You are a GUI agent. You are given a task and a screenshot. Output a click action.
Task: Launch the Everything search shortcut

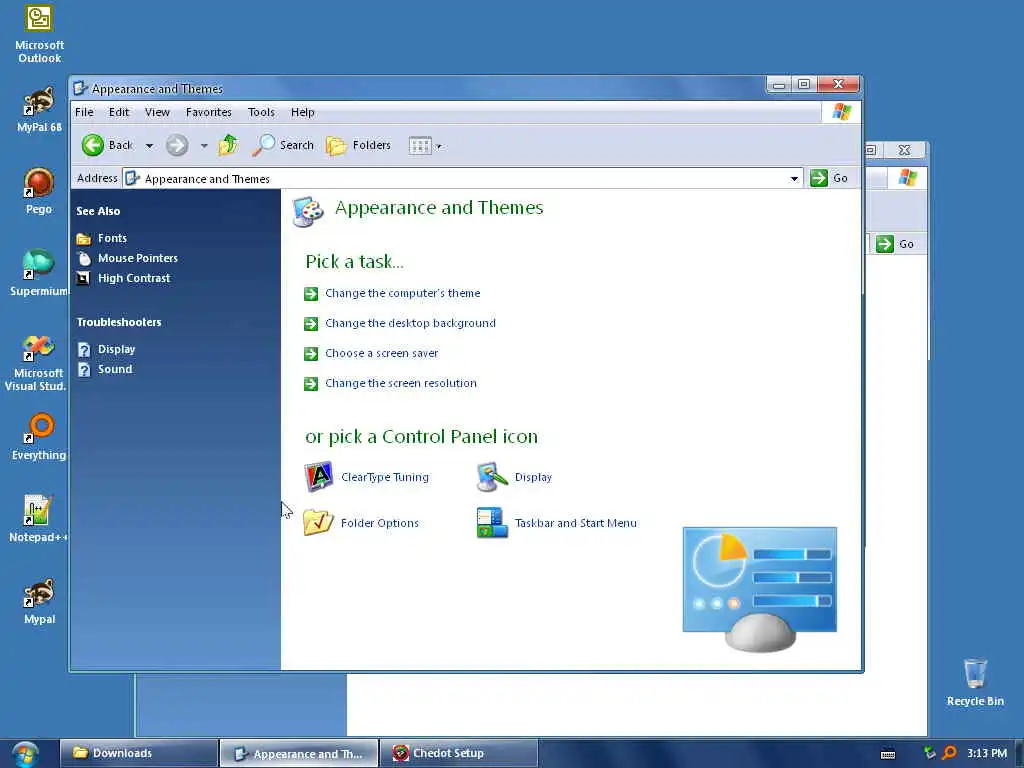[39, 437]
